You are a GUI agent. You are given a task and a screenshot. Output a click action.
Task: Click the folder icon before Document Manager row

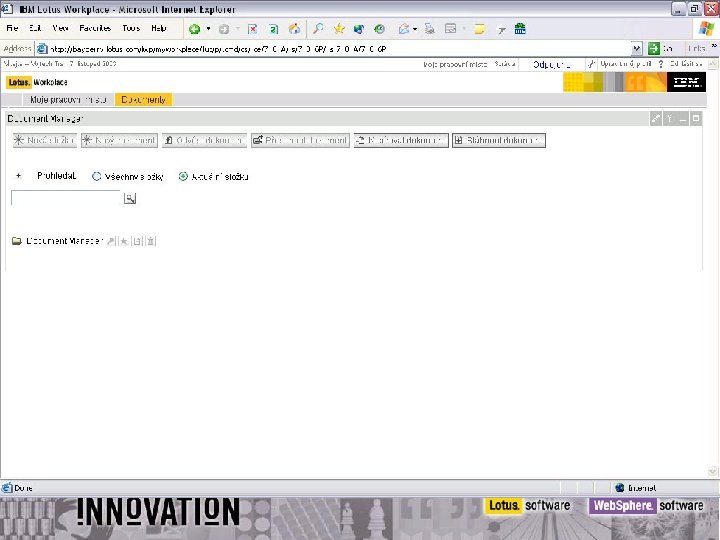coord(17,241)
